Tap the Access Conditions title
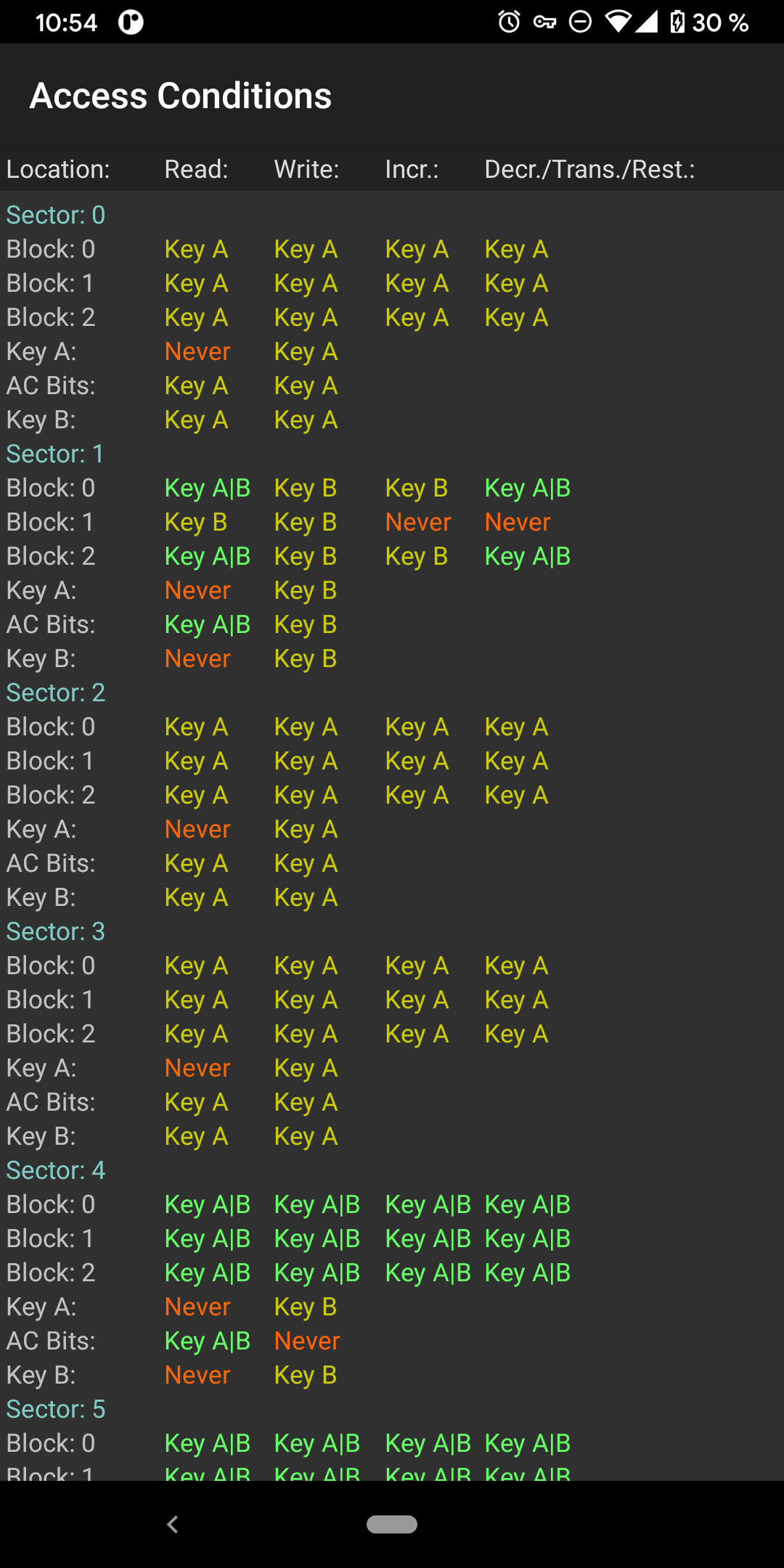Screen dimensions: 784x1568 click(181, 96)
